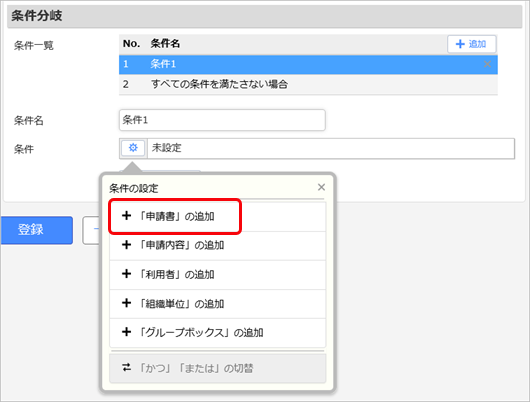Toggle 「かつ」「または」の切替 option
Viewport: 530px width, 402px height.
tap(218, 368)
